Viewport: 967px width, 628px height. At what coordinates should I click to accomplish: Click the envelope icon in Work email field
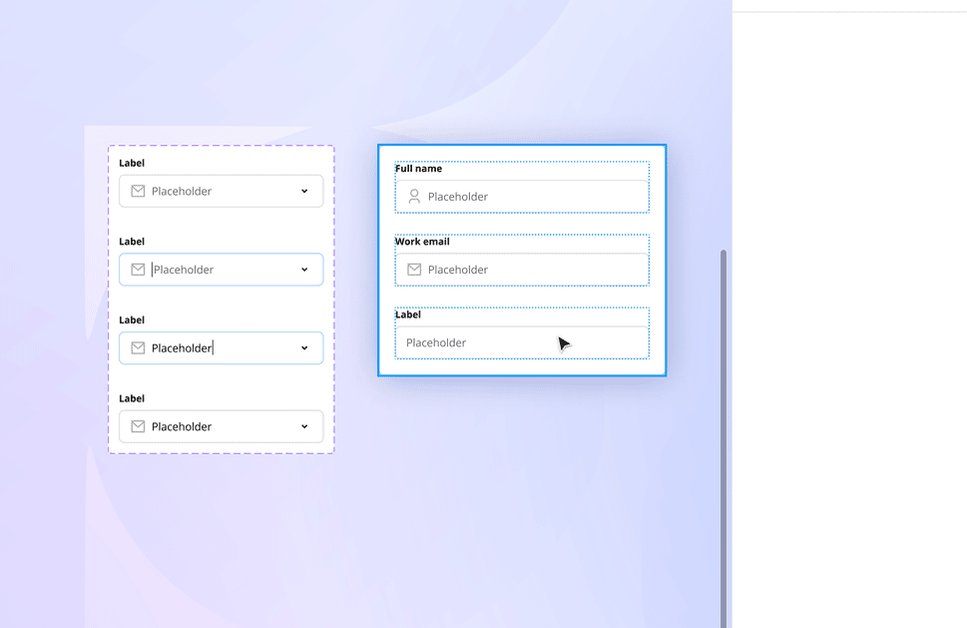[x=414, y=270]
